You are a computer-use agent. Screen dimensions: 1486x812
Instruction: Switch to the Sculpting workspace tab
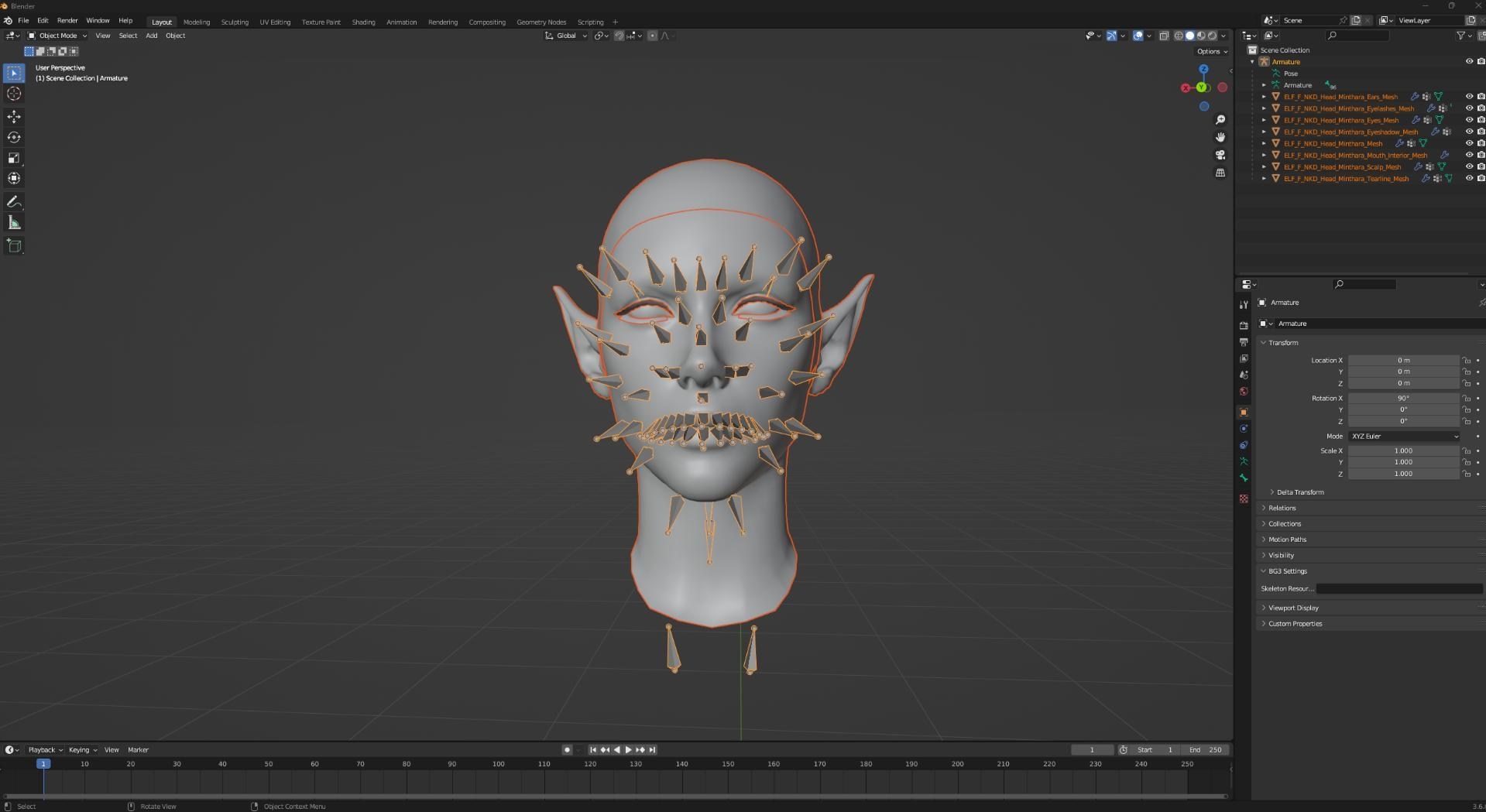pyautogui.click(x=235, y=22)
